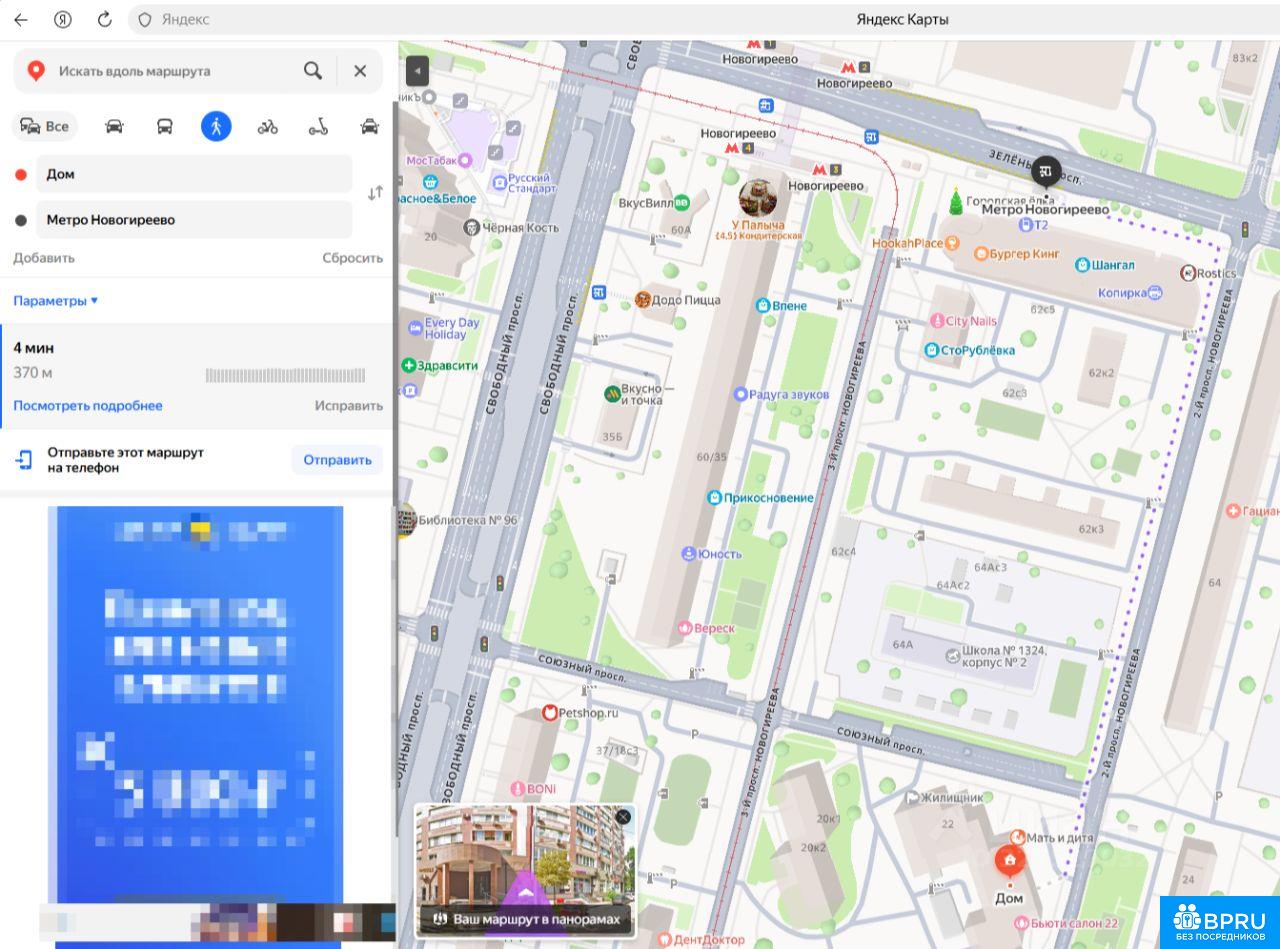Open the Додо Пицца place icon
Viewport: 1280px width, 949px height.
pos(643,300)
